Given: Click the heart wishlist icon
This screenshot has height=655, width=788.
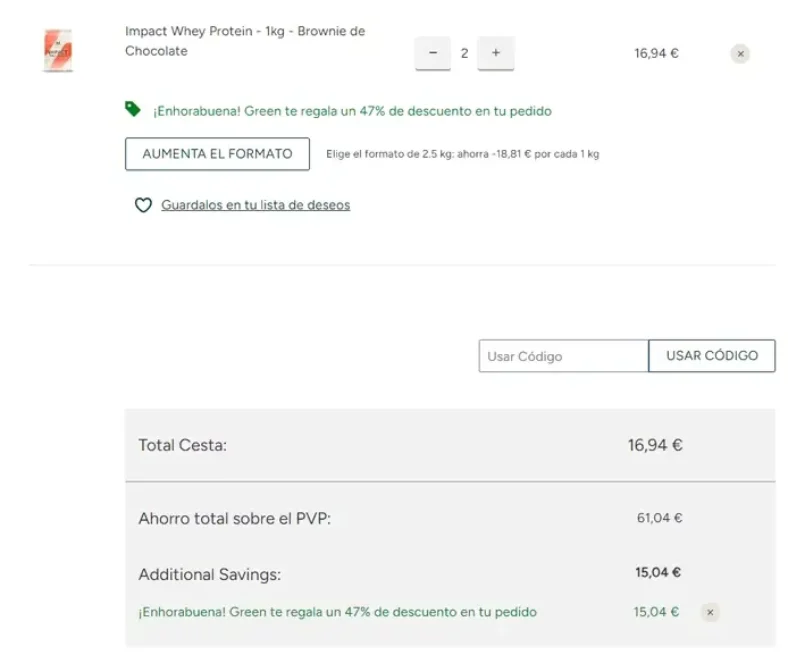Looking at the screenshot, I should point(143,206).
